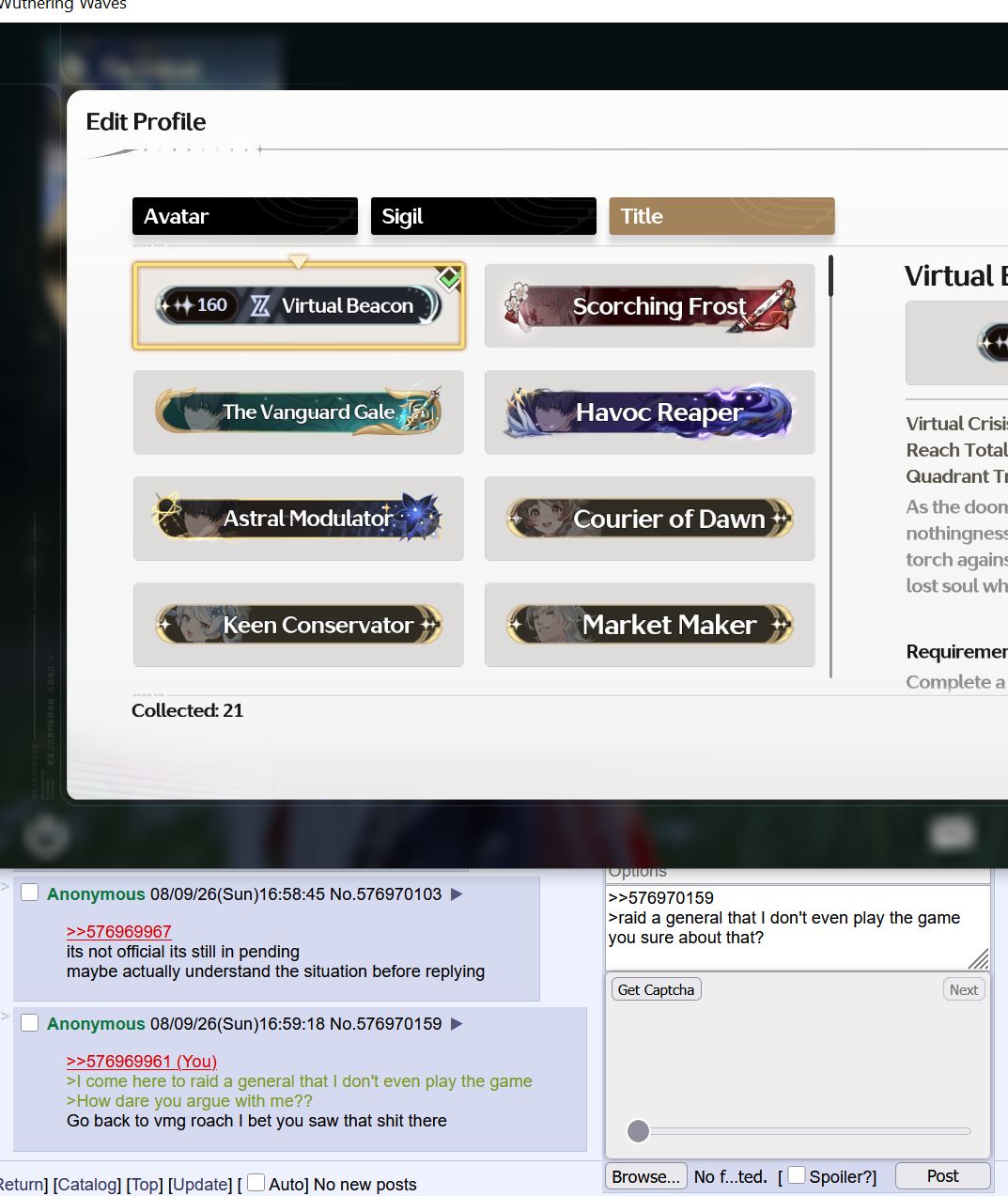
Task: Click the 'Collected: 21' text
Action: click(187, 710)
